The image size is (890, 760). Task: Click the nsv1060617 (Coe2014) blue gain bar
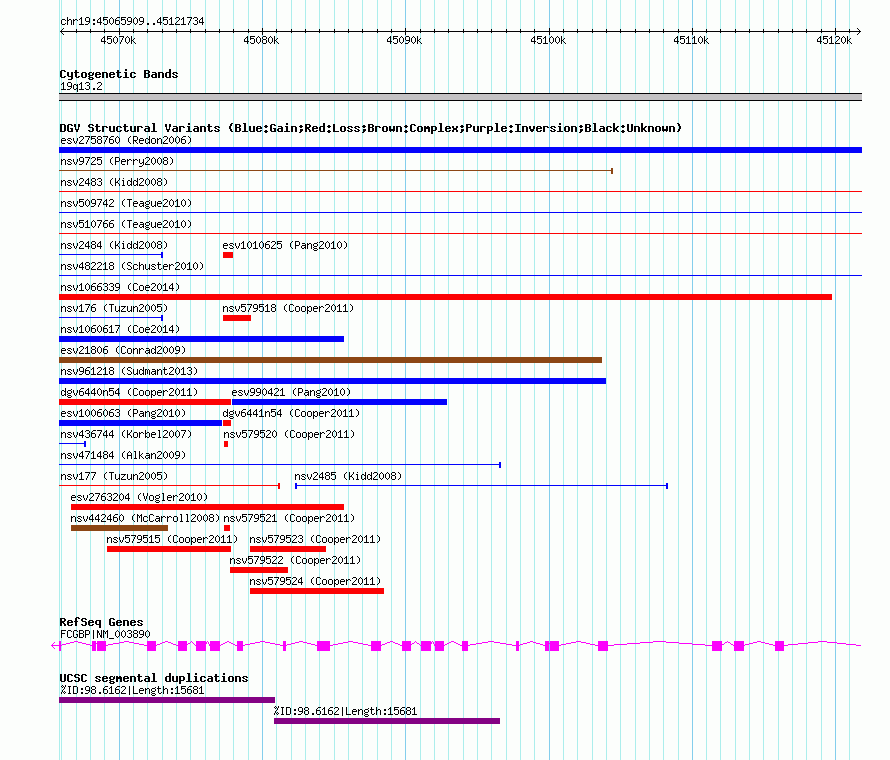coord(201,339)
